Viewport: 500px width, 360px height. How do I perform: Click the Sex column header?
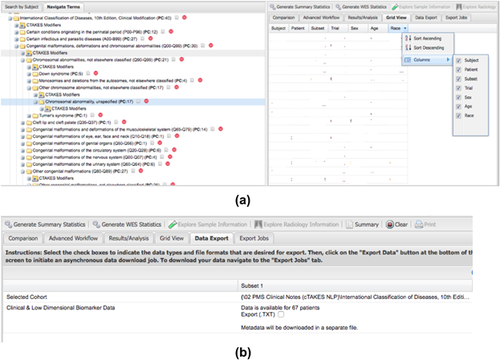pyautogui.click(x=355, y=28)
